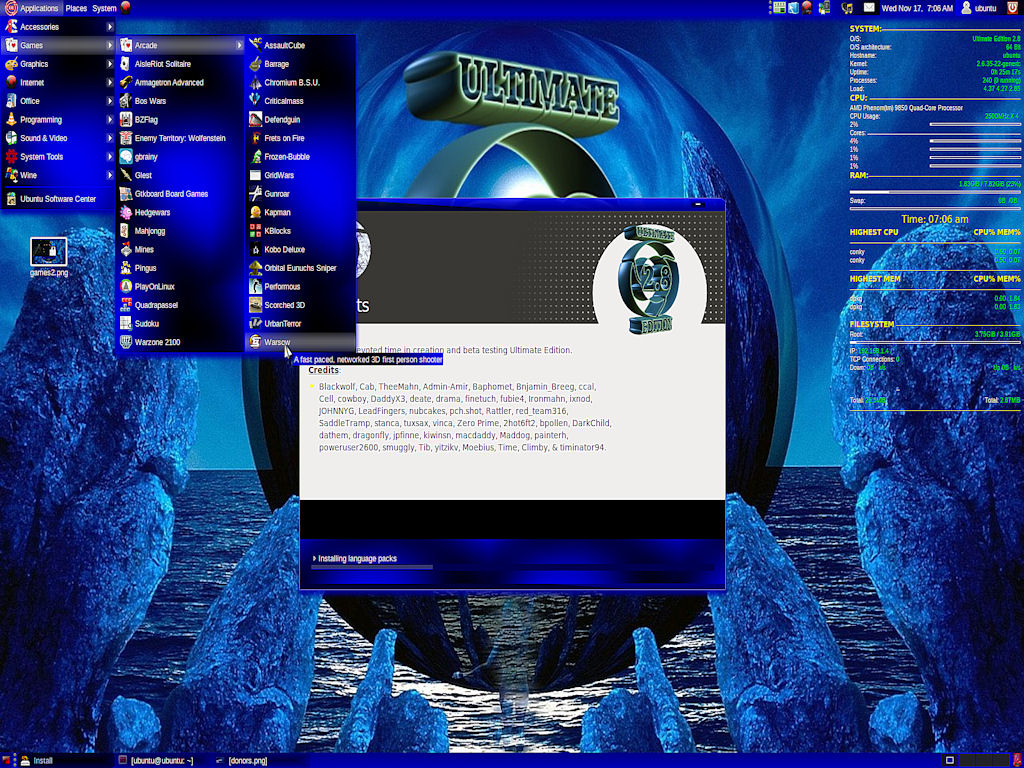Expand the Installing language packs details triangle

(314, 559)
